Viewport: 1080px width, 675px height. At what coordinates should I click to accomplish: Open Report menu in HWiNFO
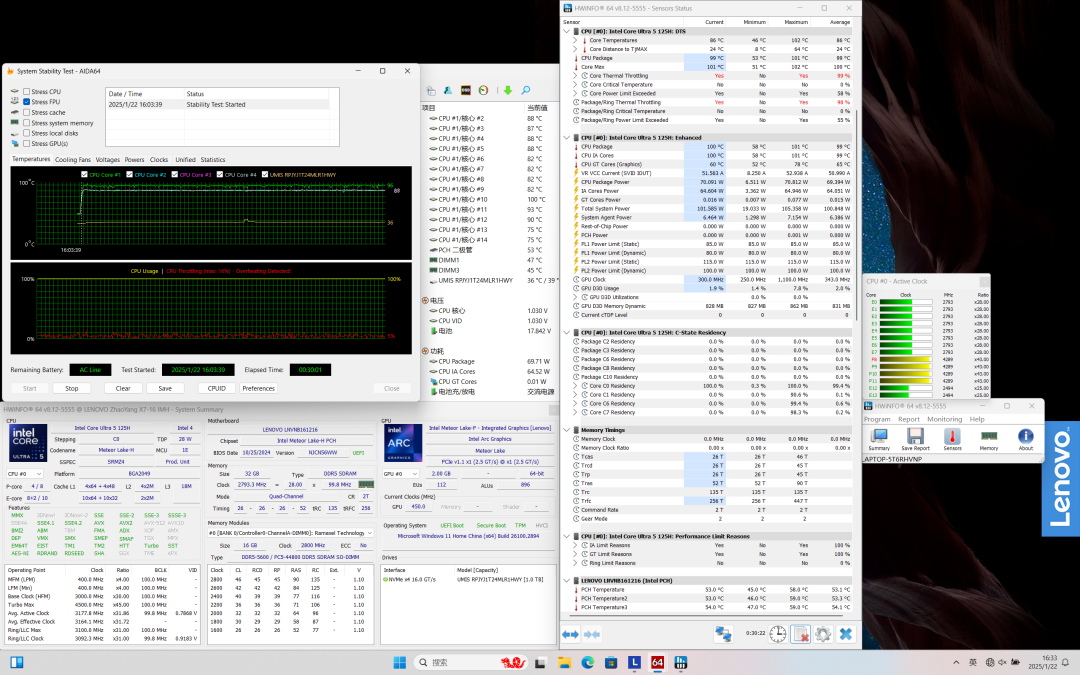(x=908, y=419)
